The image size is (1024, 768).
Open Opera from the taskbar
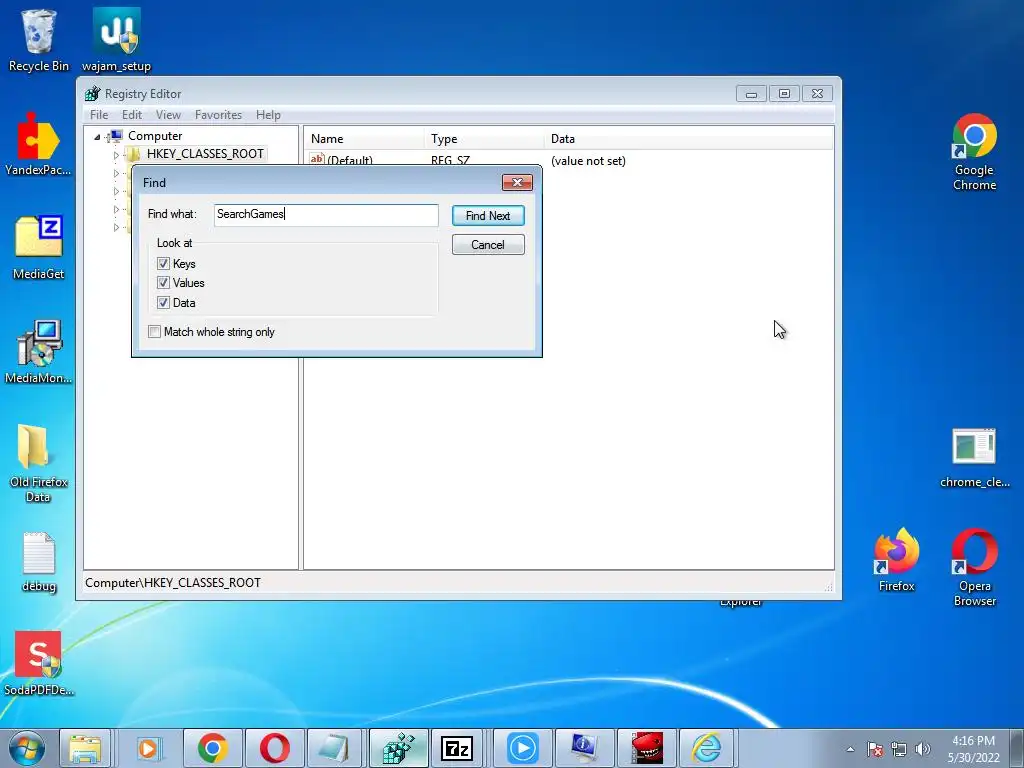275,748
